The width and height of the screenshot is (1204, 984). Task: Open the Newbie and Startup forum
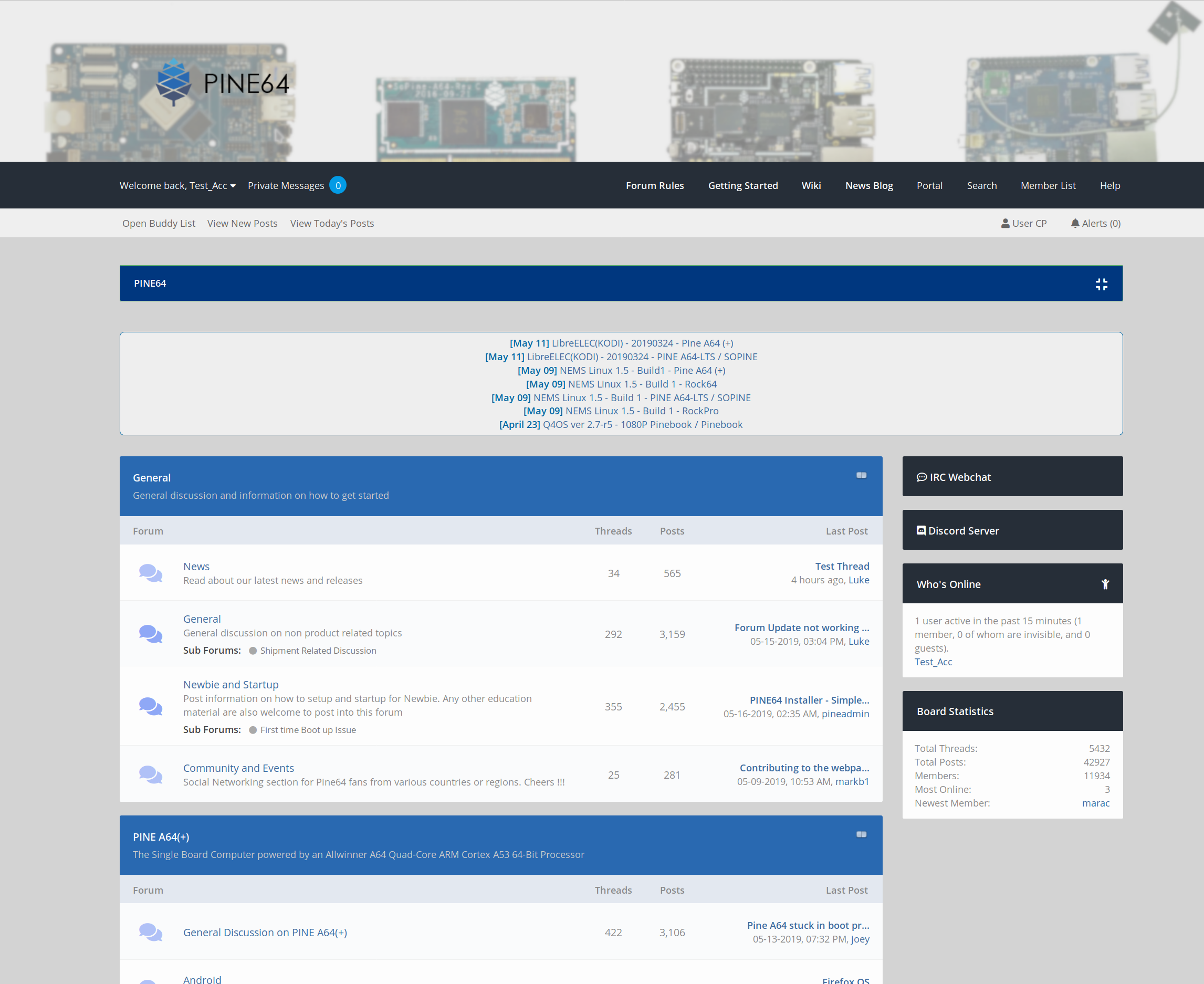point(230,684)
